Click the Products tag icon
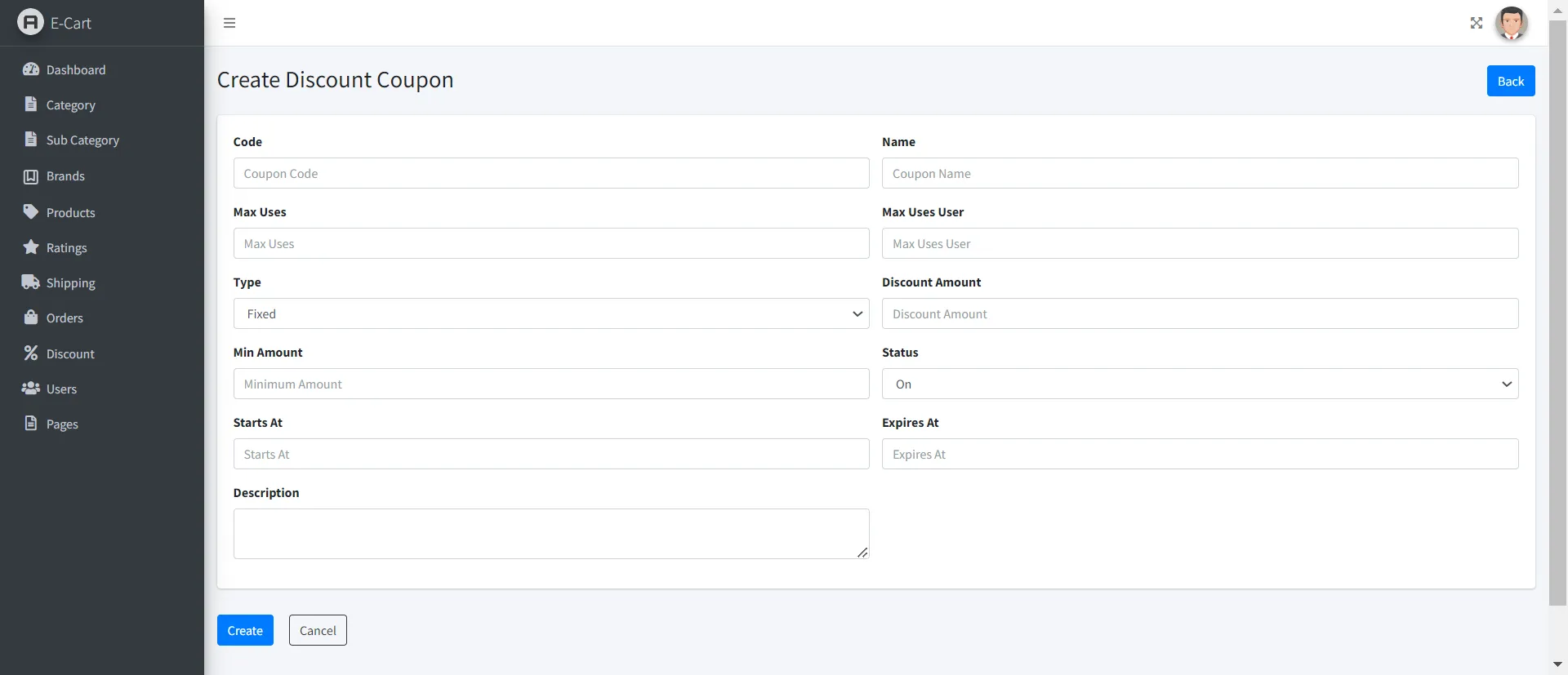This screenshot has width=1568, height=675. tap(31, 212)
